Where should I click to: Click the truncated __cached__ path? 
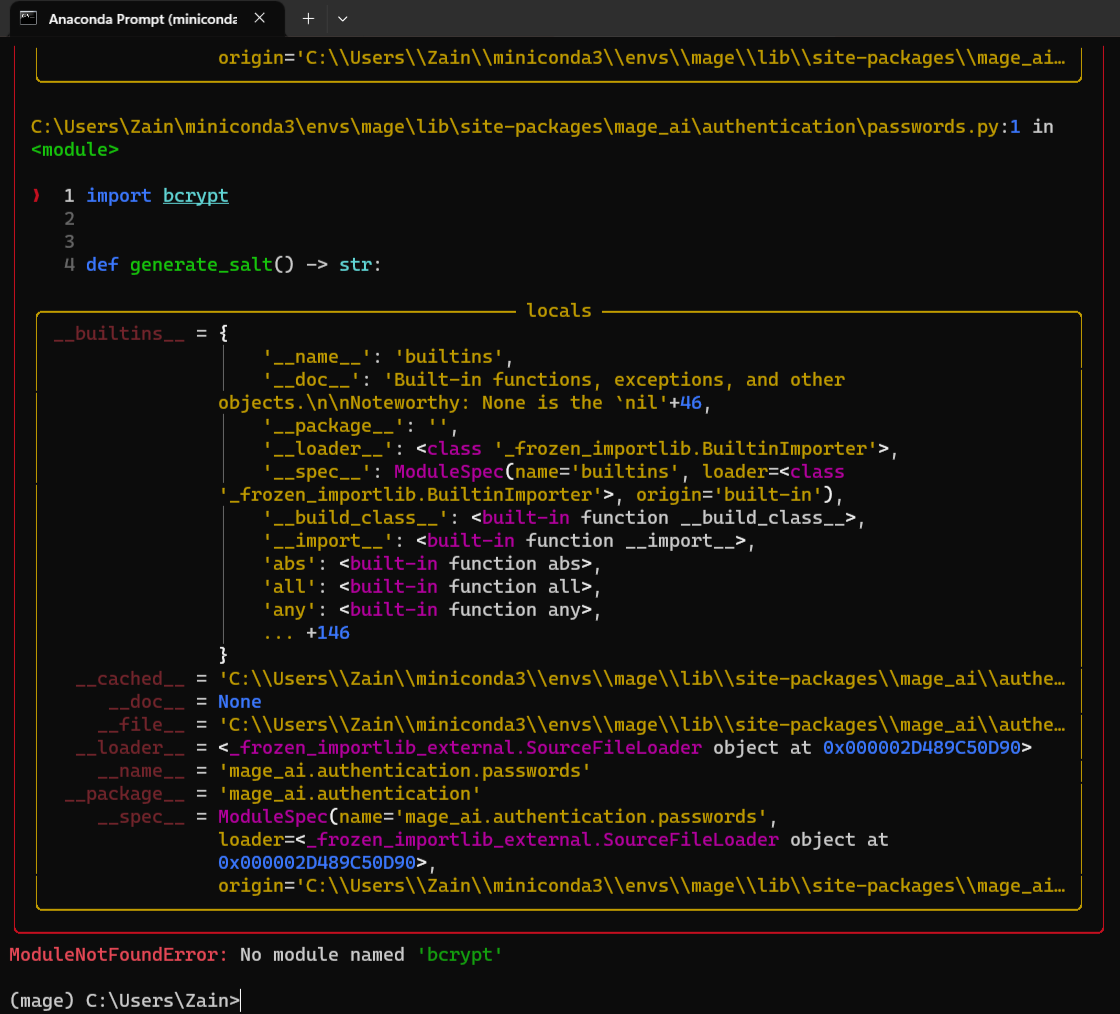pyautogui.click(x=640, y=678)
